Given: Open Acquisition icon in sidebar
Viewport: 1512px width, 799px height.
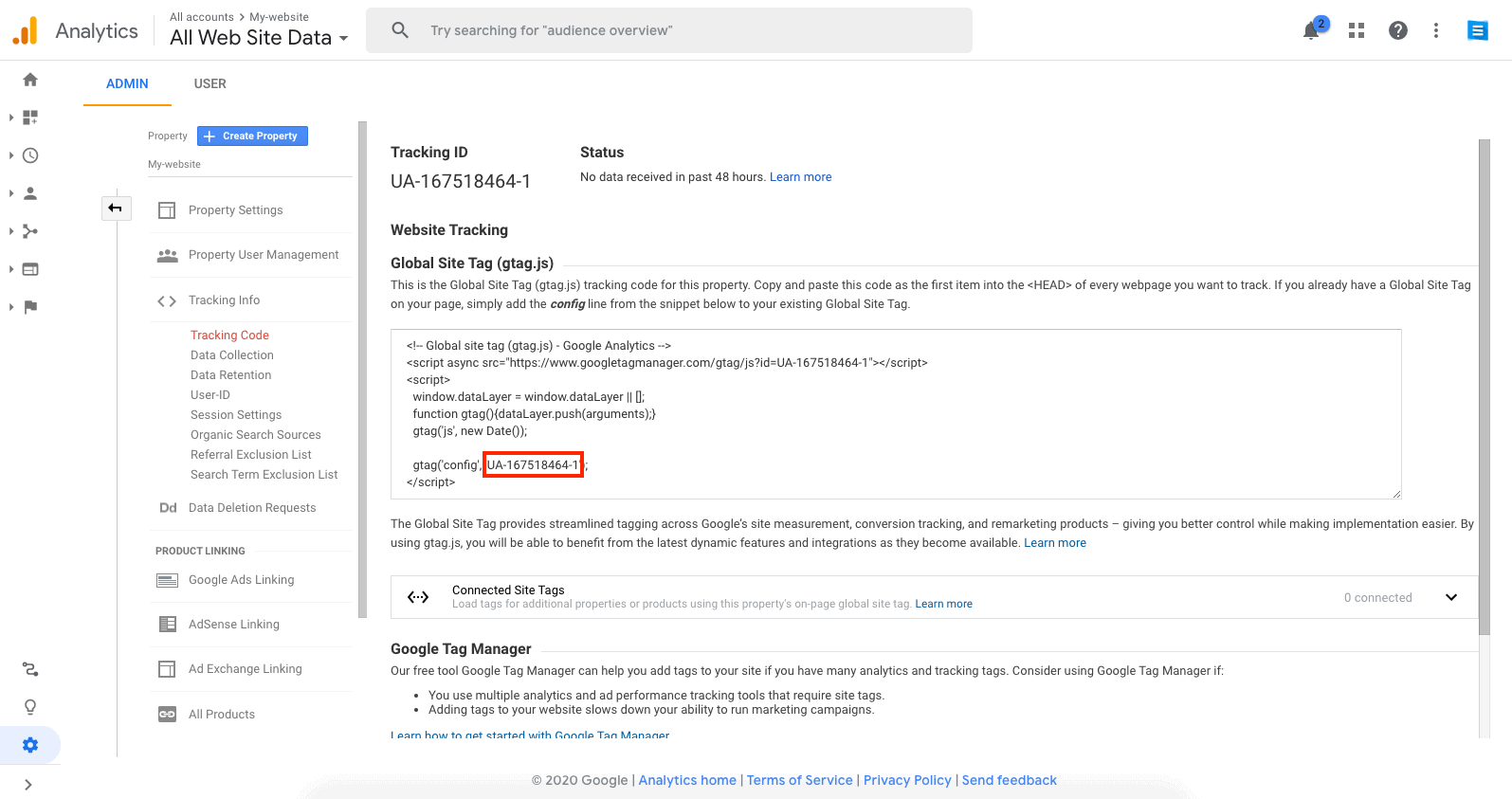Looking at the screenshot, I should [30, 231].
